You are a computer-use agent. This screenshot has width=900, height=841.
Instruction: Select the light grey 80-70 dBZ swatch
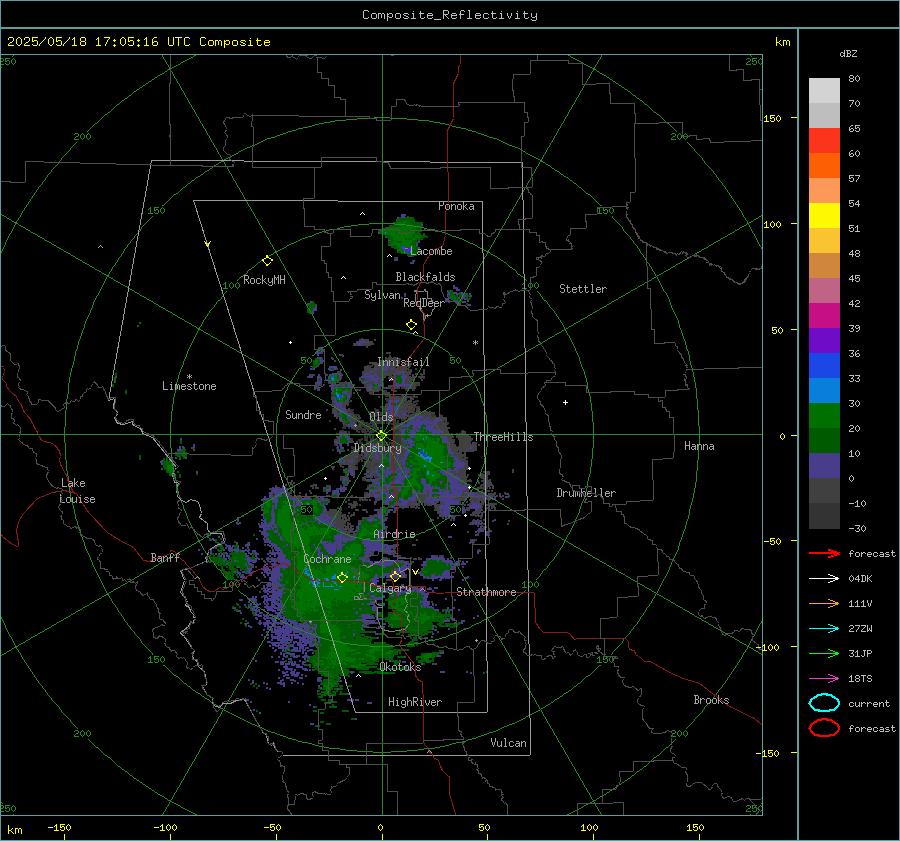(x=824, y=91)
